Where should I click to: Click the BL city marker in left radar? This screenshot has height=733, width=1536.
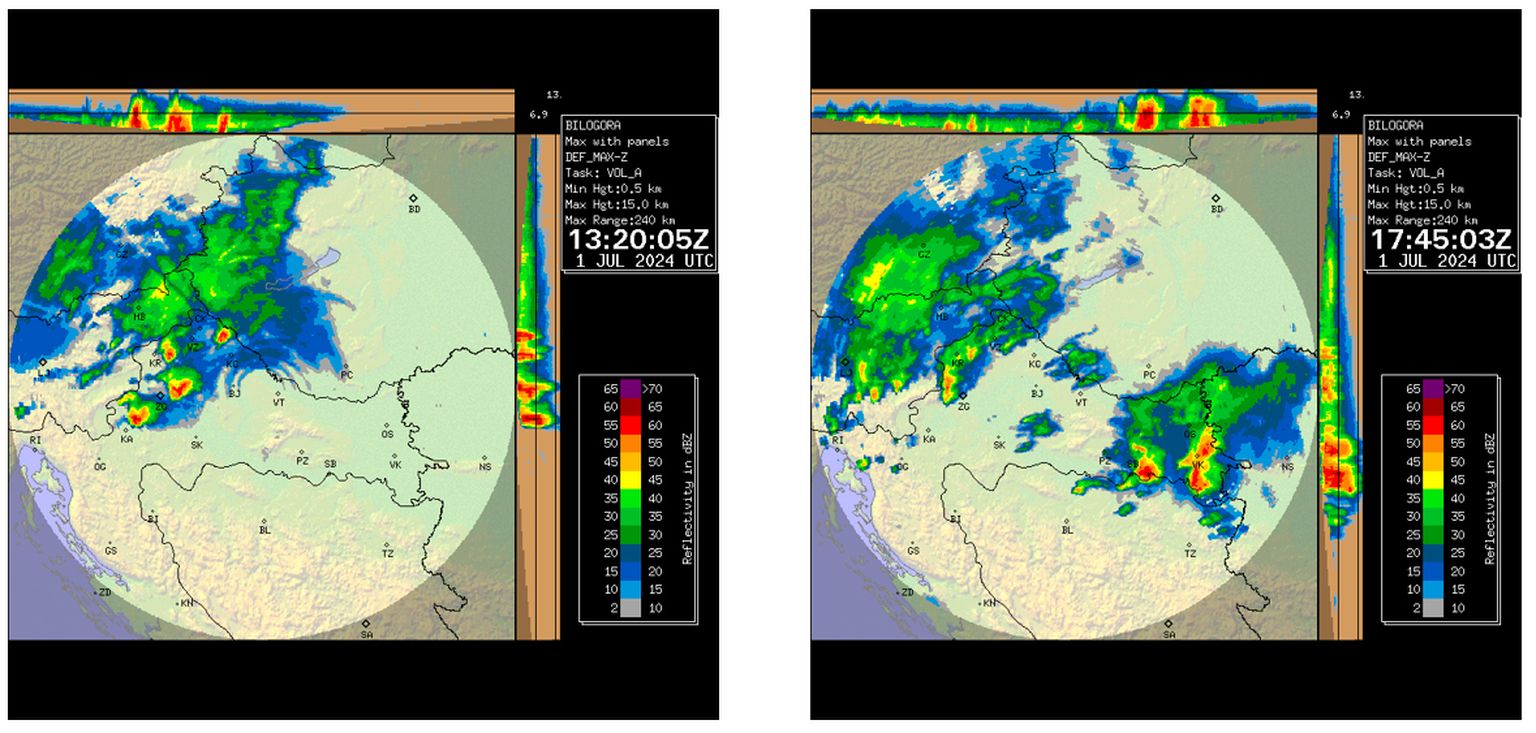264,521
